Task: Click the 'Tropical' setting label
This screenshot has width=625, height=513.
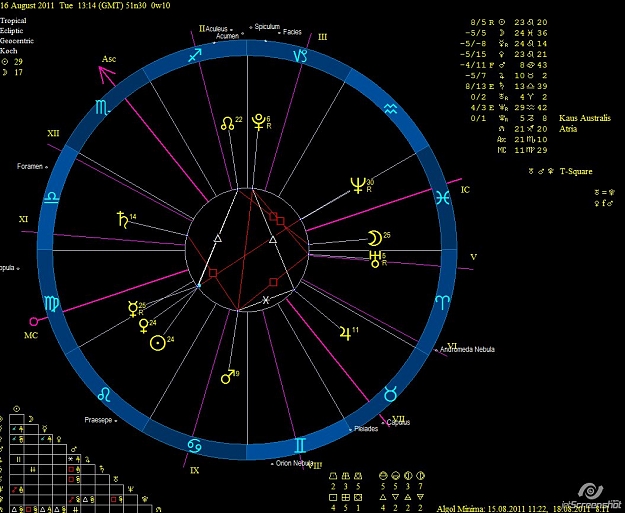Action: [x=13, y=21]
